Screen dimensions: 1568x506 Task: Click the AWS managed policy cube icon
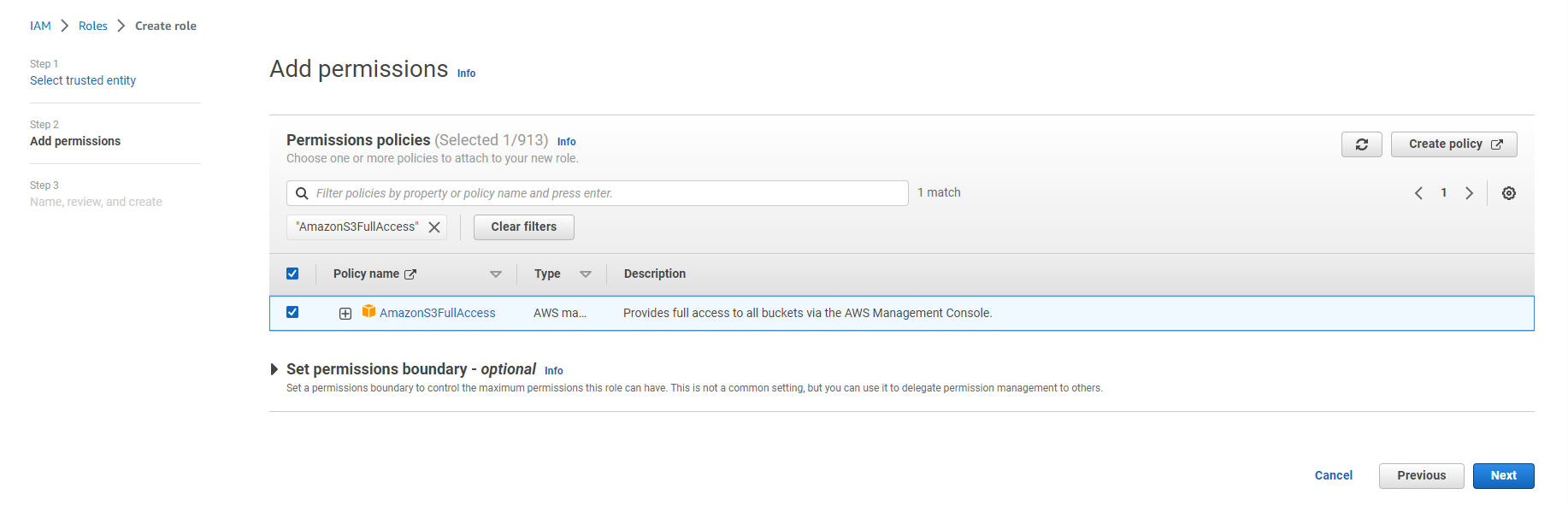click(x=368, y=311)
